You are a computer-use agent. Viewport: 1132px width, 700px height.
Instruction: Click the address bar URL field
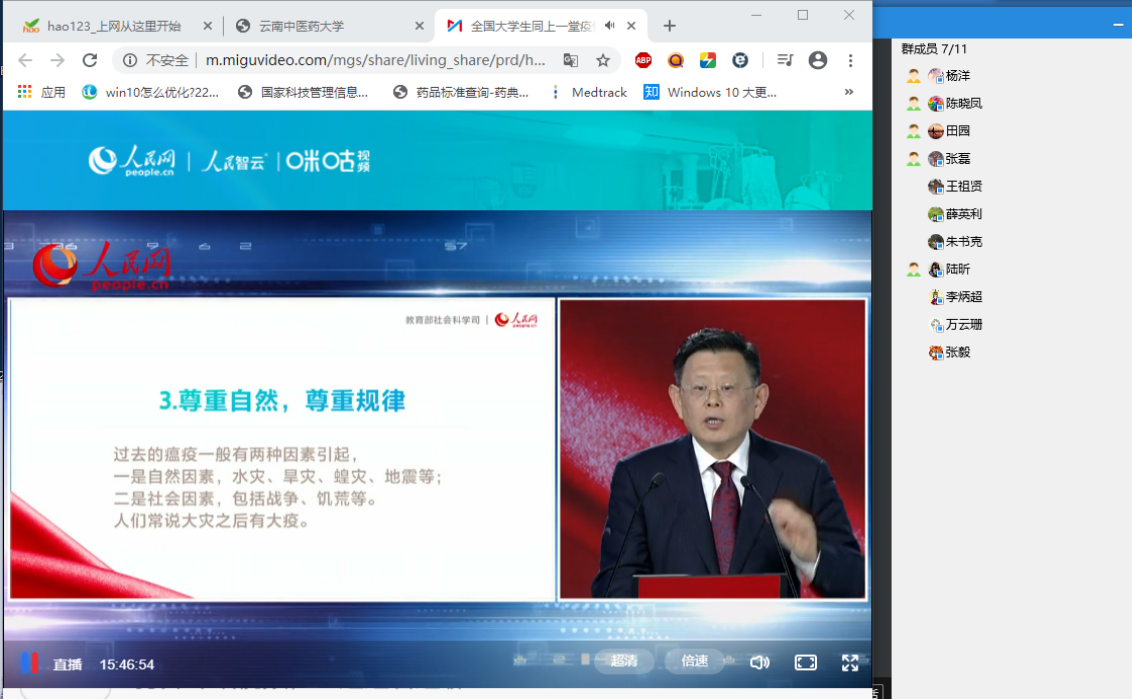[x=375, y=60]
